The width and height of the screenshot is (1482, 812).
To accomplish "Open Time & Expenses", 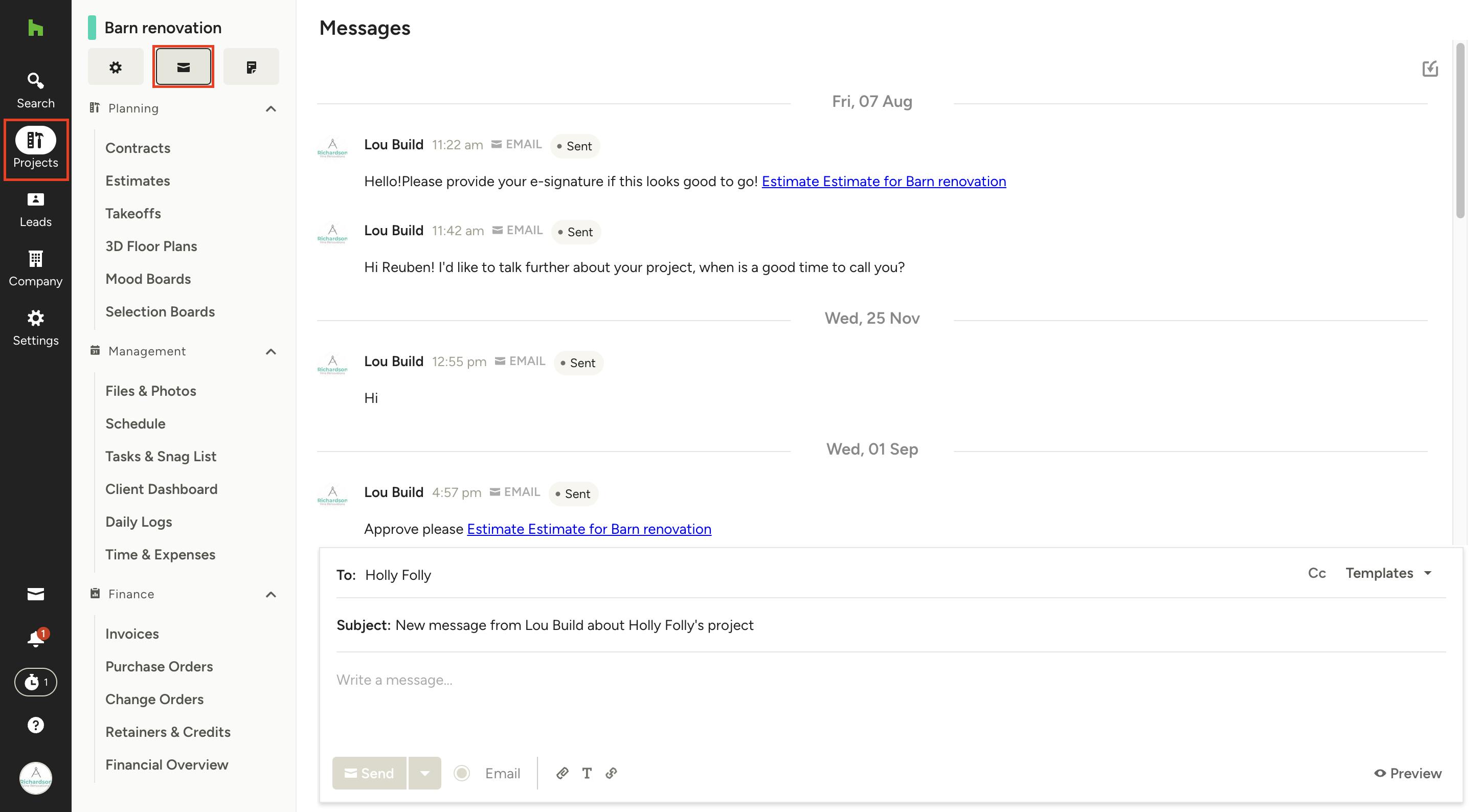I will [160, 555].
